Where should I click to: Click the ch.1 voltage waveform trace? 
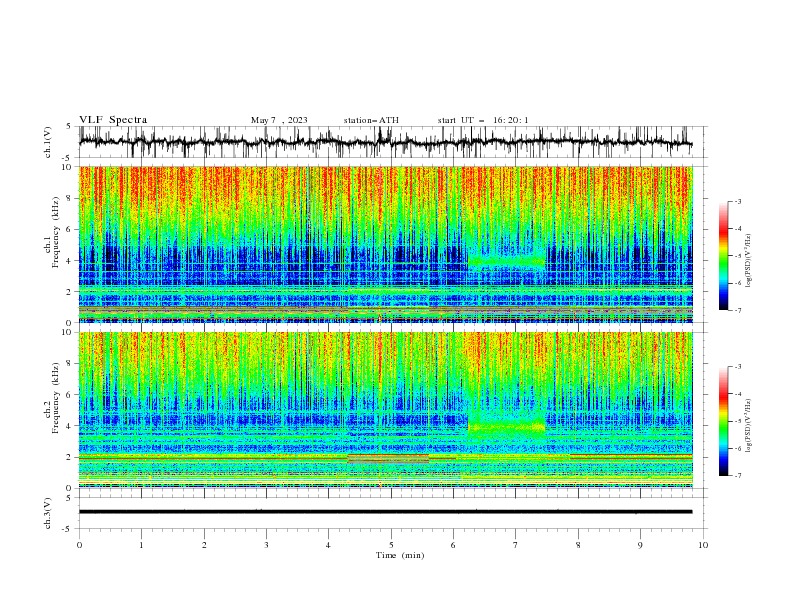(x=385, y=142)
